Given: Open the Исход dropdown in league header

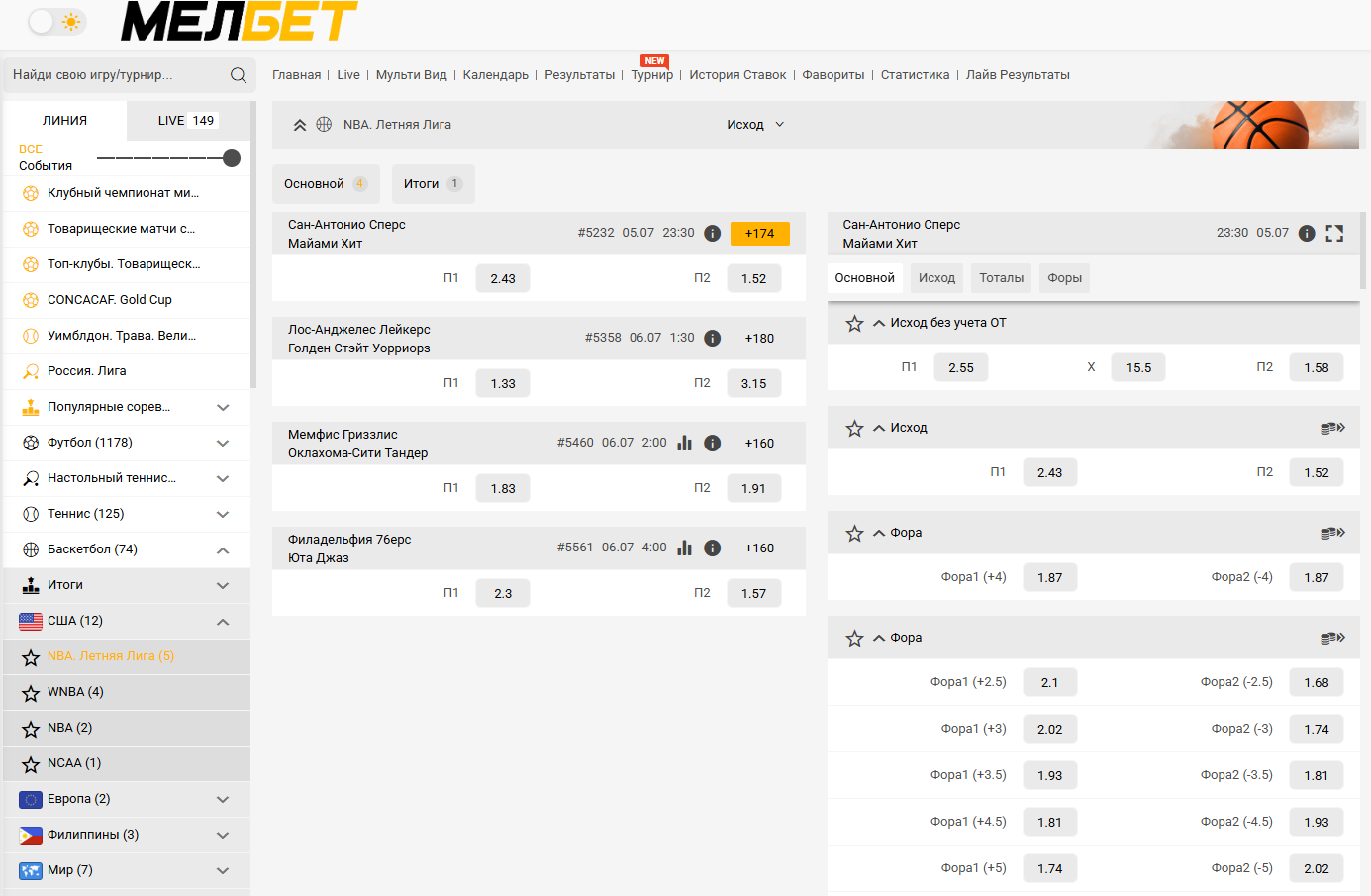Looking at the screenshot, I should click(x=755, y=125).
